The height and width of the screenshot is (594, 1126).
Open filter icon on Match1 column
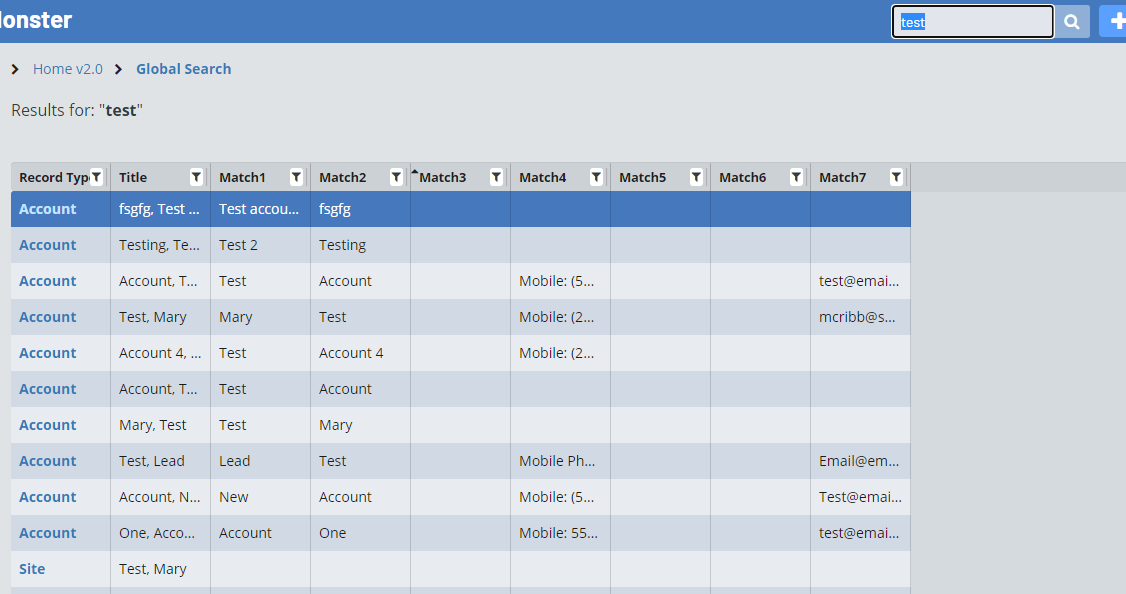[x=297, y=177]
